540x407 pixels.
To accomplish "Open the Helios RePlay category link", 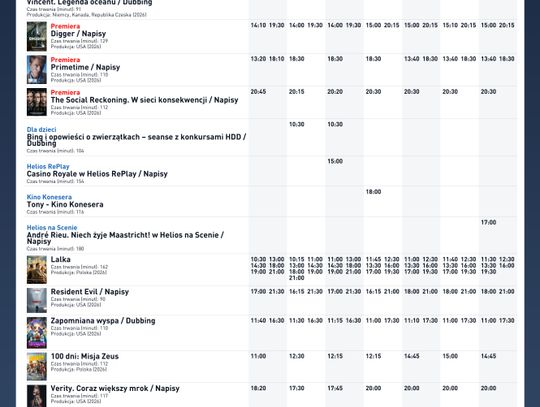I will [x=48, y=166].
